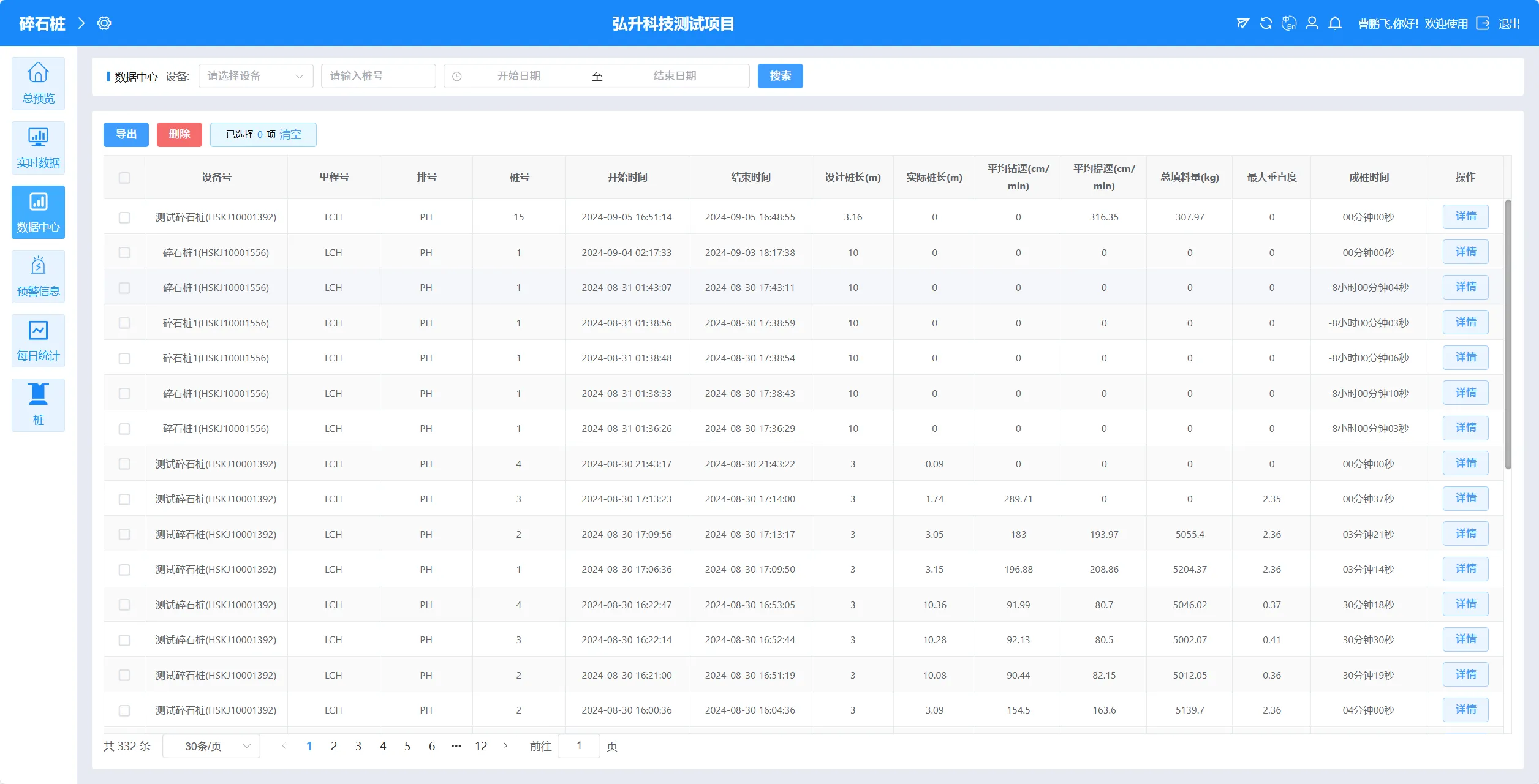Go to 实时数据 sidebar menu
Screen dimensions: 1539x784
coord(38,148)
